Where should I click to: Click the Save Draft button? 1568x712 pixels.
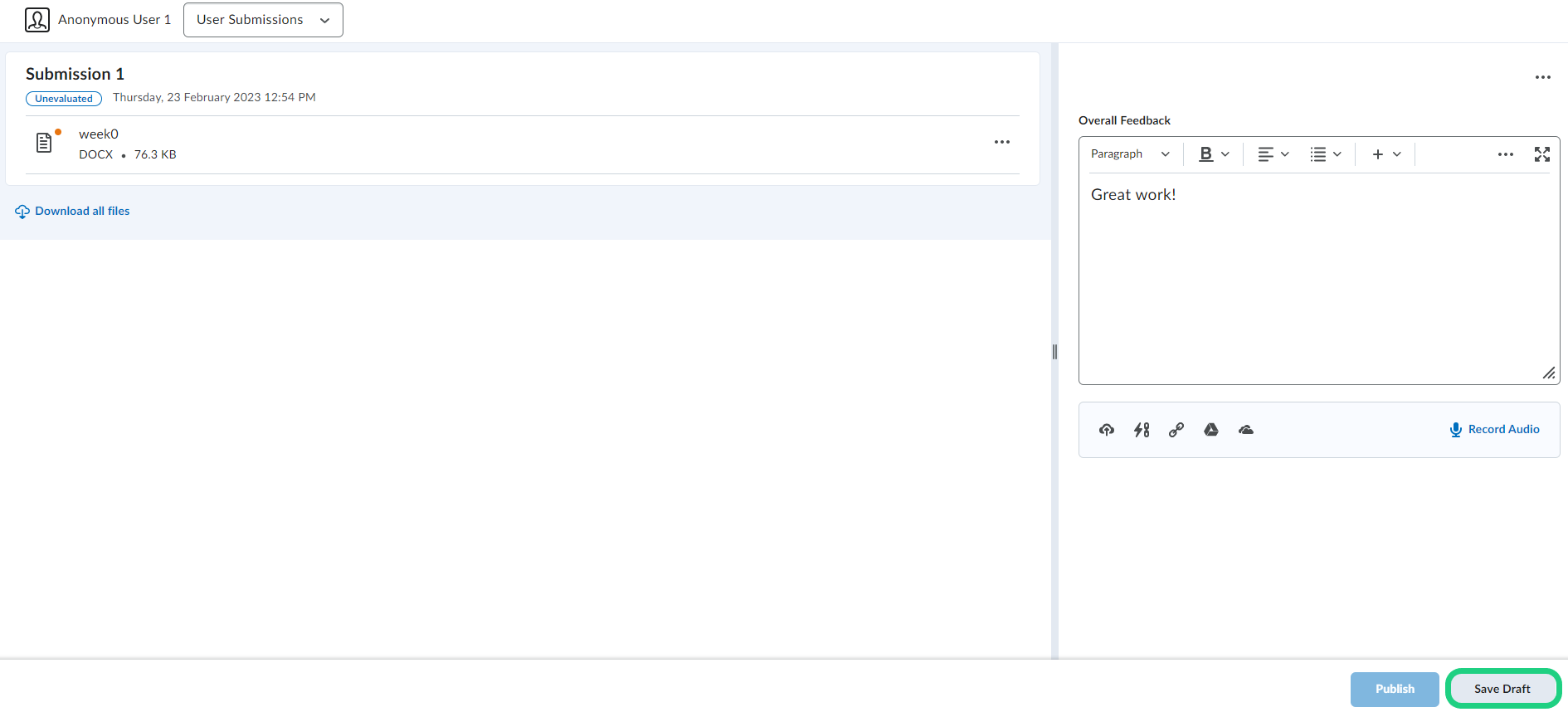point(1502,689)
